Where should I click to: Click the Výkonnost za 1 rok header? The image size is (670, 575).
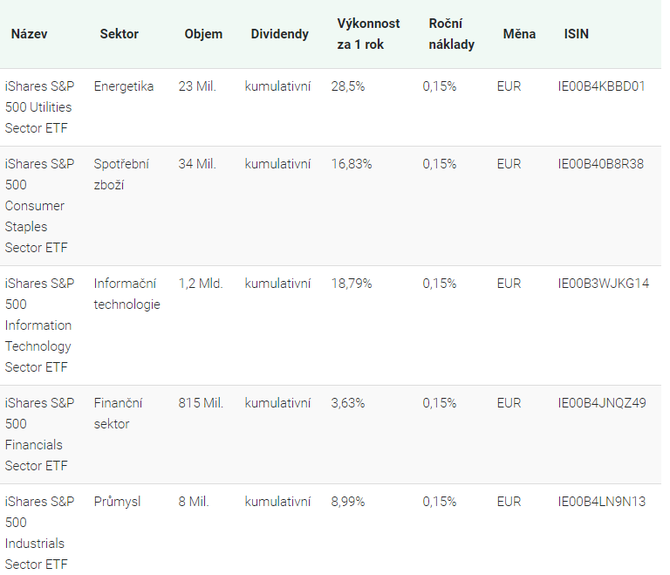pos(368,34)
